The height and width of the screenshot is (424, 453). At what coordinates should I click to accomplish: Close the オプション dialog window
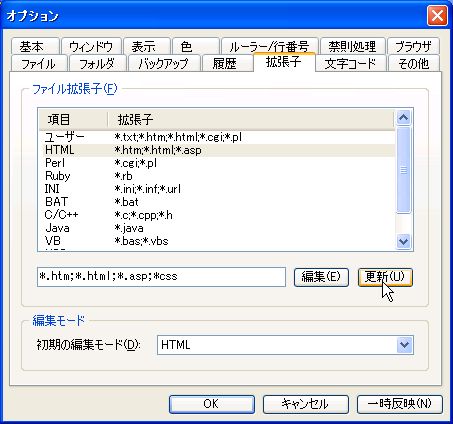437,16
